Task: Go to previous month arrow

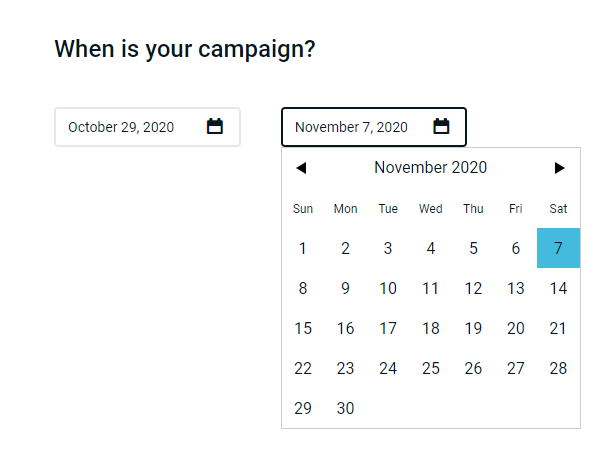Action: (301, 168)
